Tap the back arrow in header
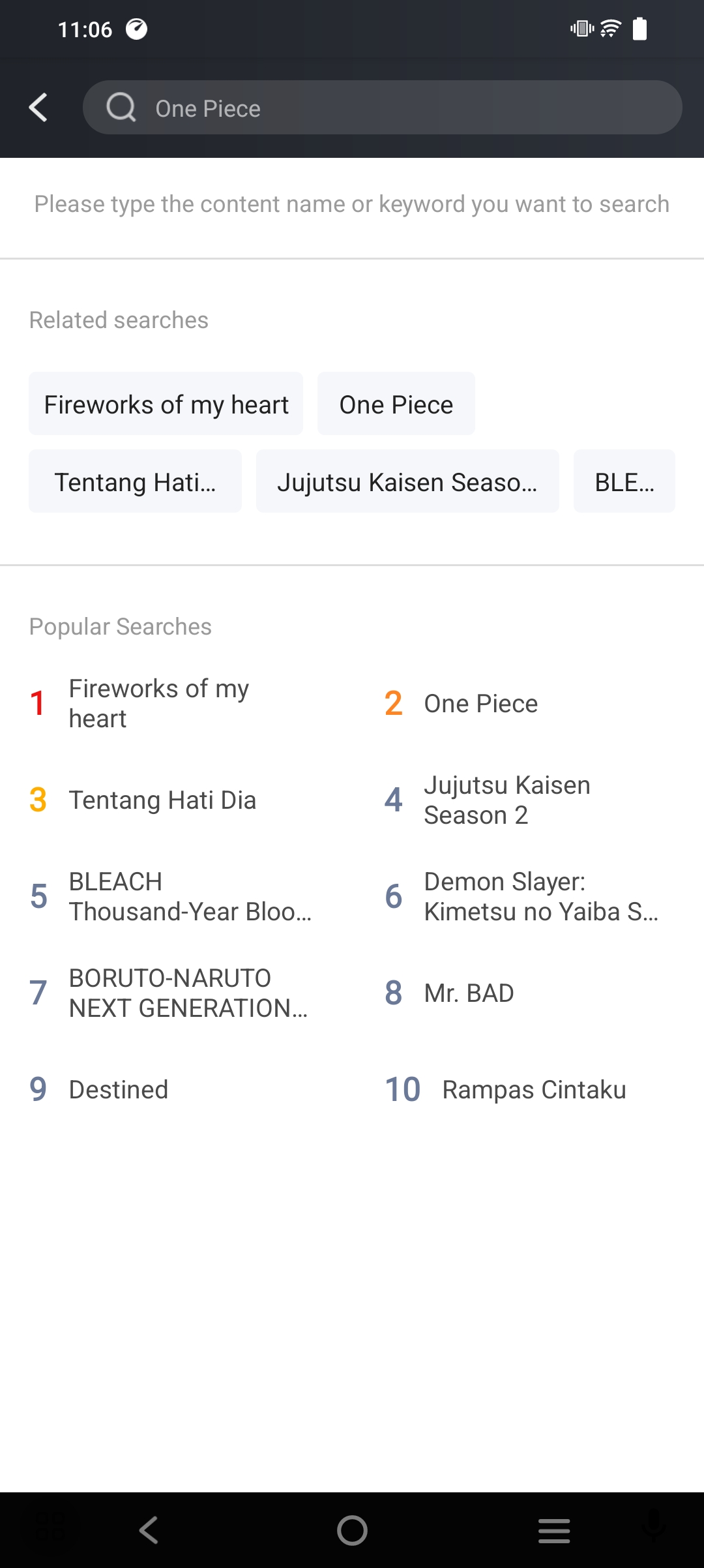 click(38, 108)
